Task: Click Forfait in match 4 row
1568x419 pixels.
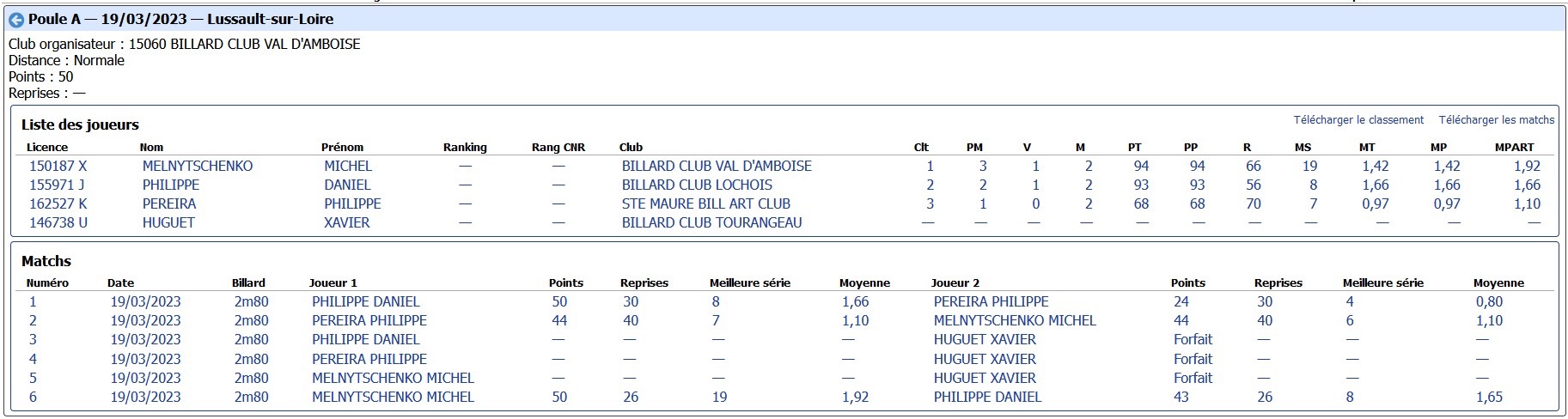Action: [x=1193, y=359]
